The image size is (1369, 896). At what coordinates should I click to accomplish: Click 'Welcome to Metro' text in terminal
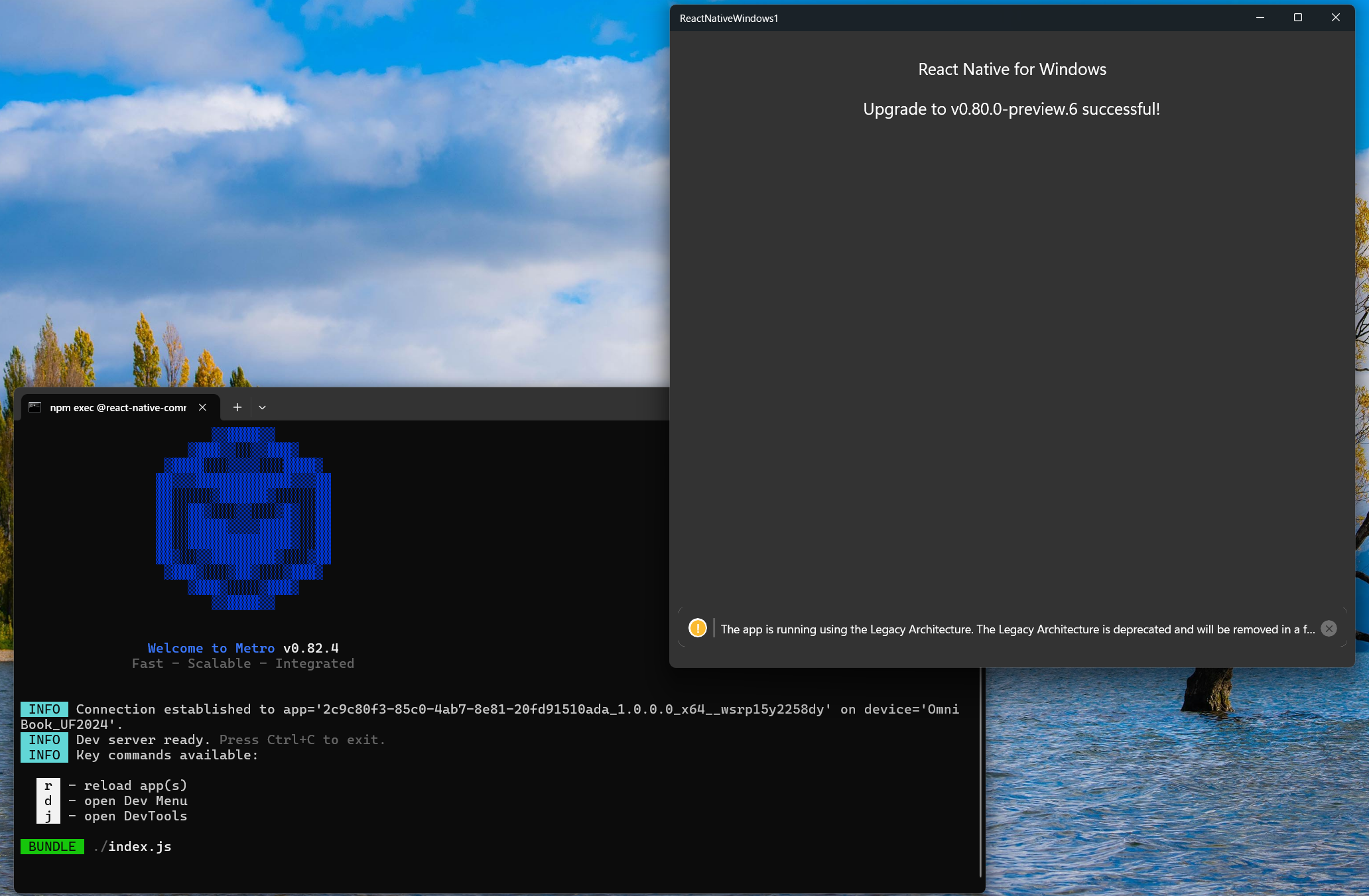coord(211,648)
